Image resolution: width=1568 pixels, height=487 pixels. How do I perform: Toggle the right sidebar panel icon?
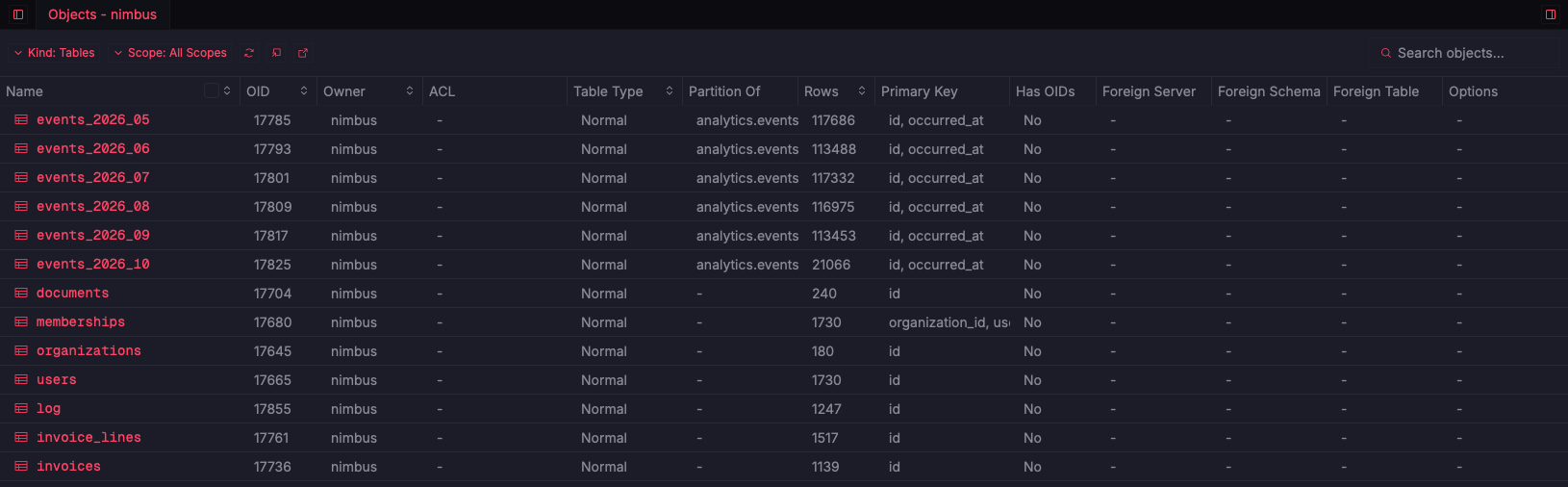point(1551,14)
